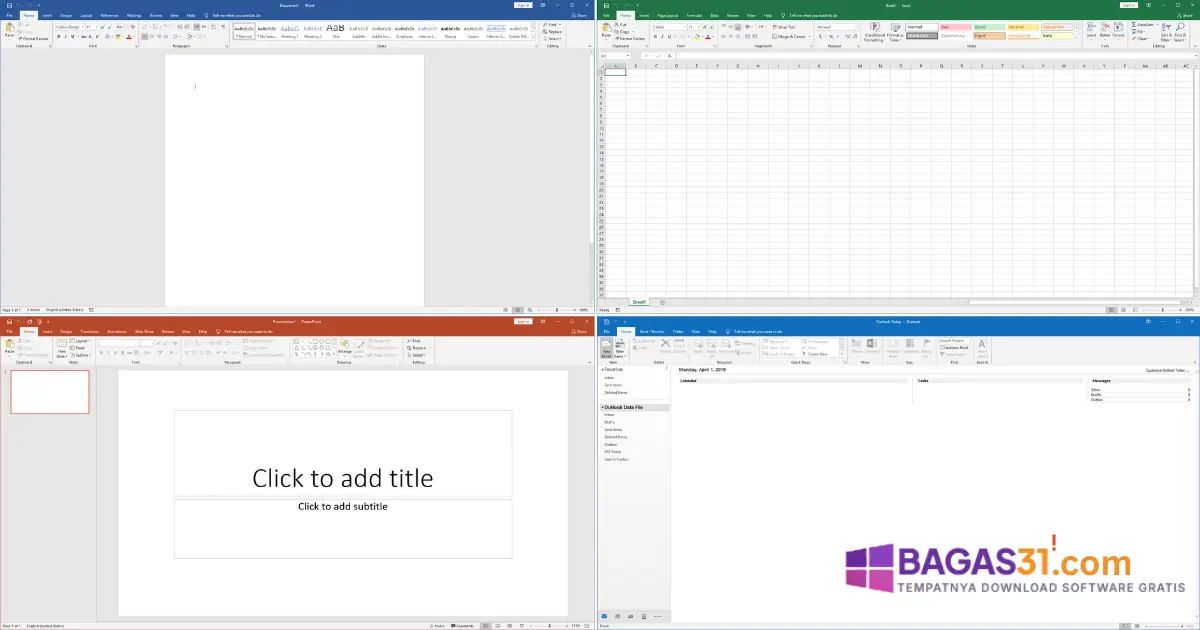Viewport: 1200px width, 630px height.
Task: Open the font size dropdown in Word
Action: (97, 27)
